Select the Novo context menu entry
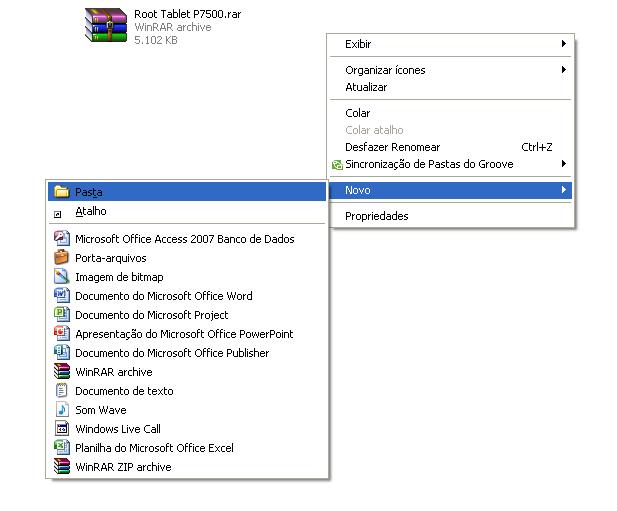 450,190
